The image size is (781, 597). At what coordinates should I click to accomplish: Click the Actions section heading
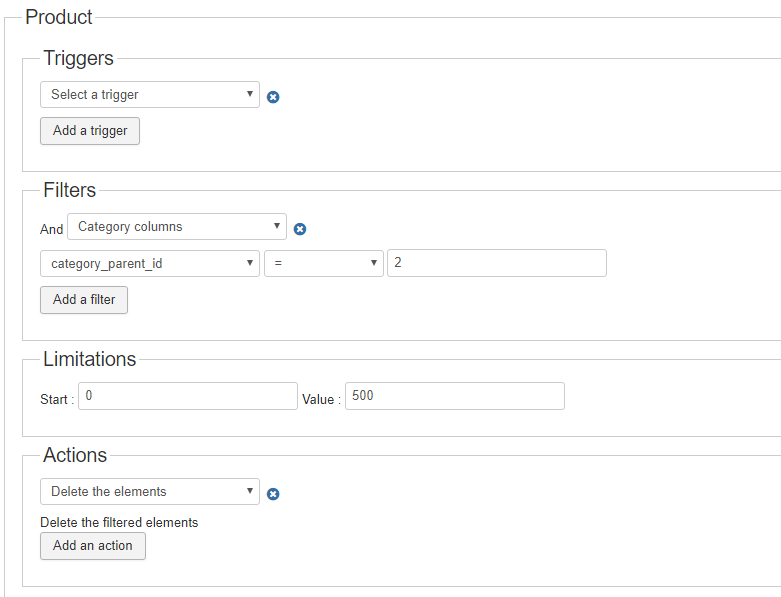[75, 455]
